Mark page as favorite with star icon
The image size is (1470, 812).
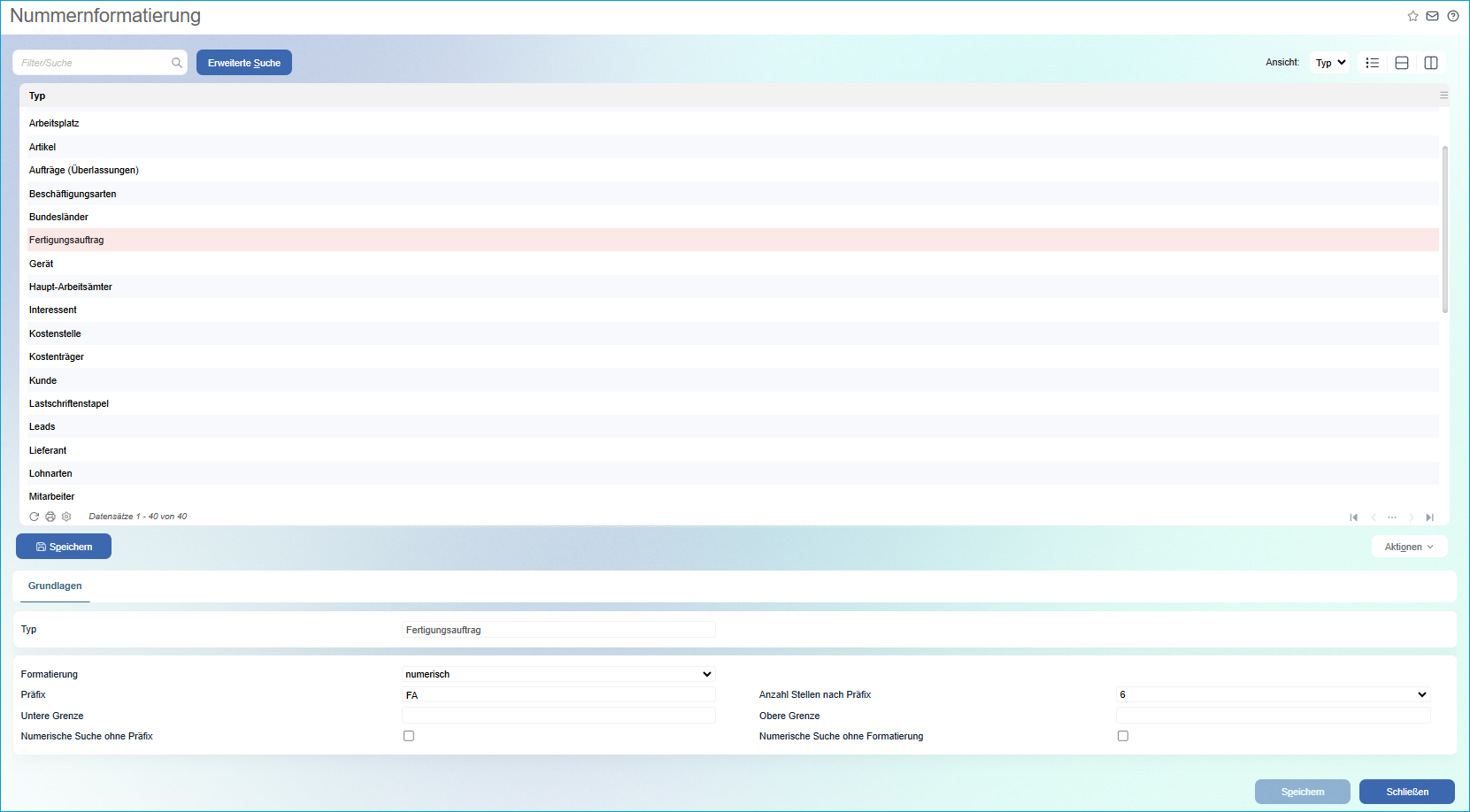pos(1412,16)
